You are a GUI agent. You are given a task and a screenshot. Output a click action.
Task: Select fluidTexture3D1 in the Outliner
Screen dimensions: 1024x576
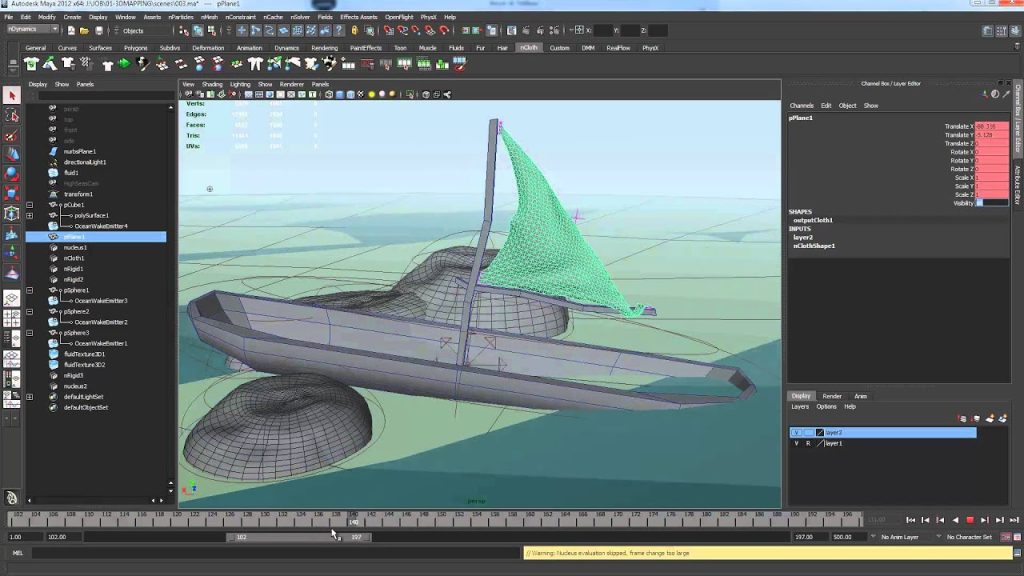point(84,354)
